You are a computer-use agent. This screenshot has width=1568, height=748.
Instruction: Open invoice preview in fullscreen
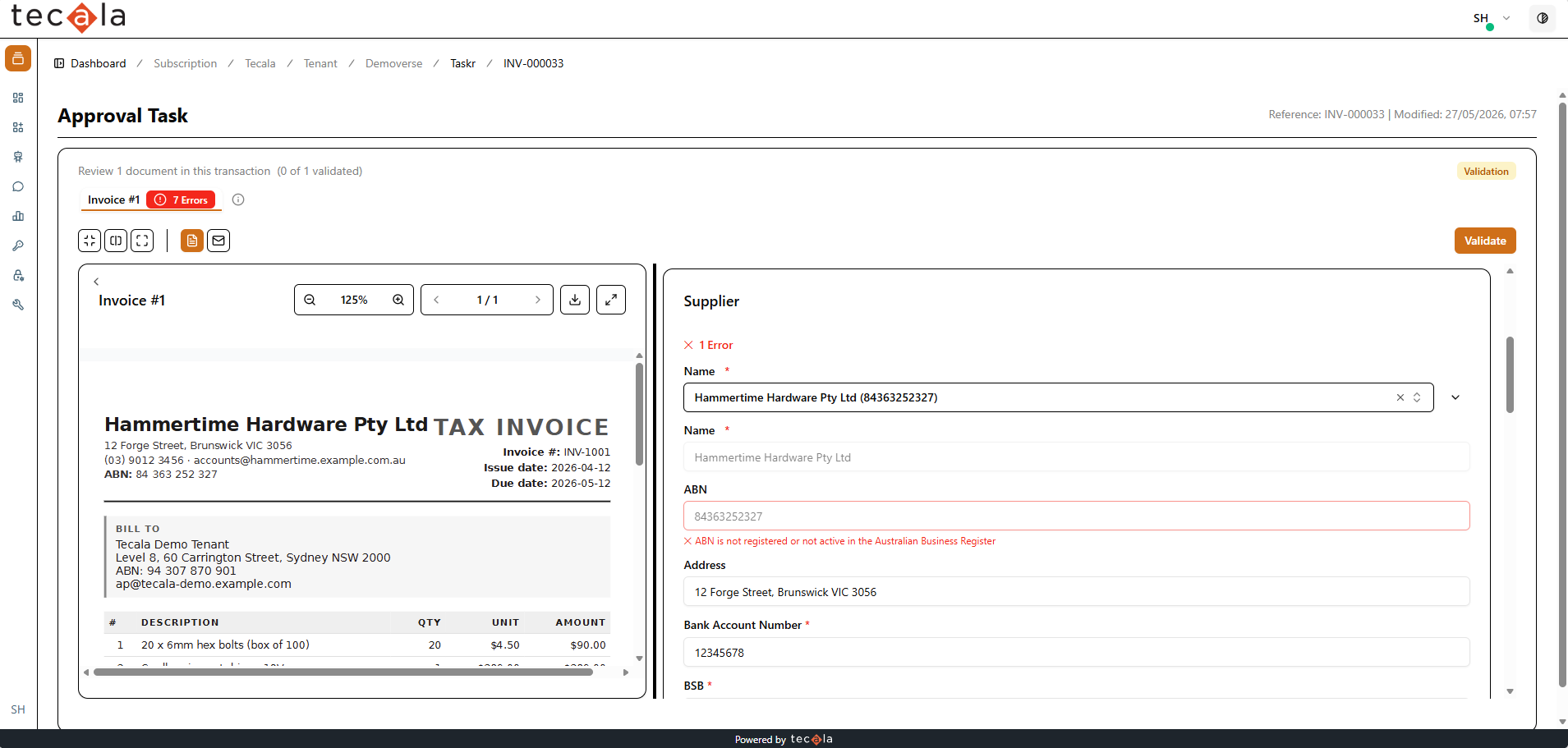click(x=611, y=300)
